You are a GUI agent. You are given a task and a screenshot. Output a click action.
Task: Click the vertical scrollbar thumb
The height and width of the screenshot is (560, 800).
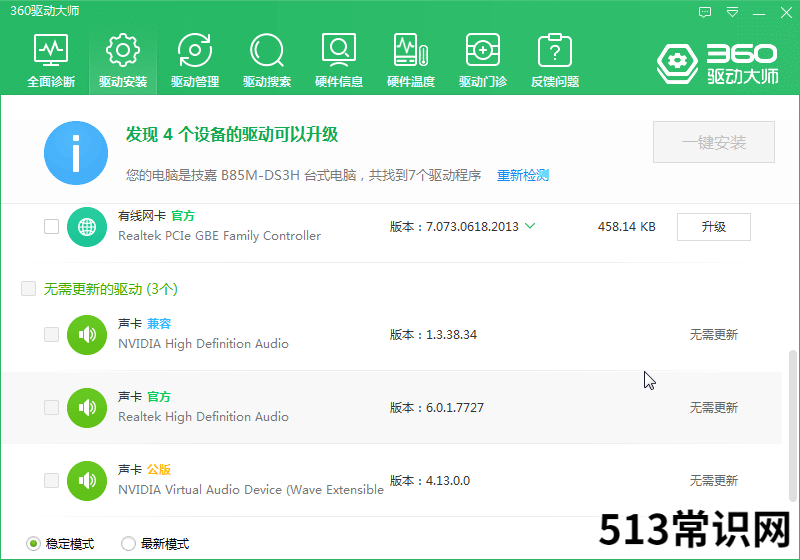[x=792, y=426]
